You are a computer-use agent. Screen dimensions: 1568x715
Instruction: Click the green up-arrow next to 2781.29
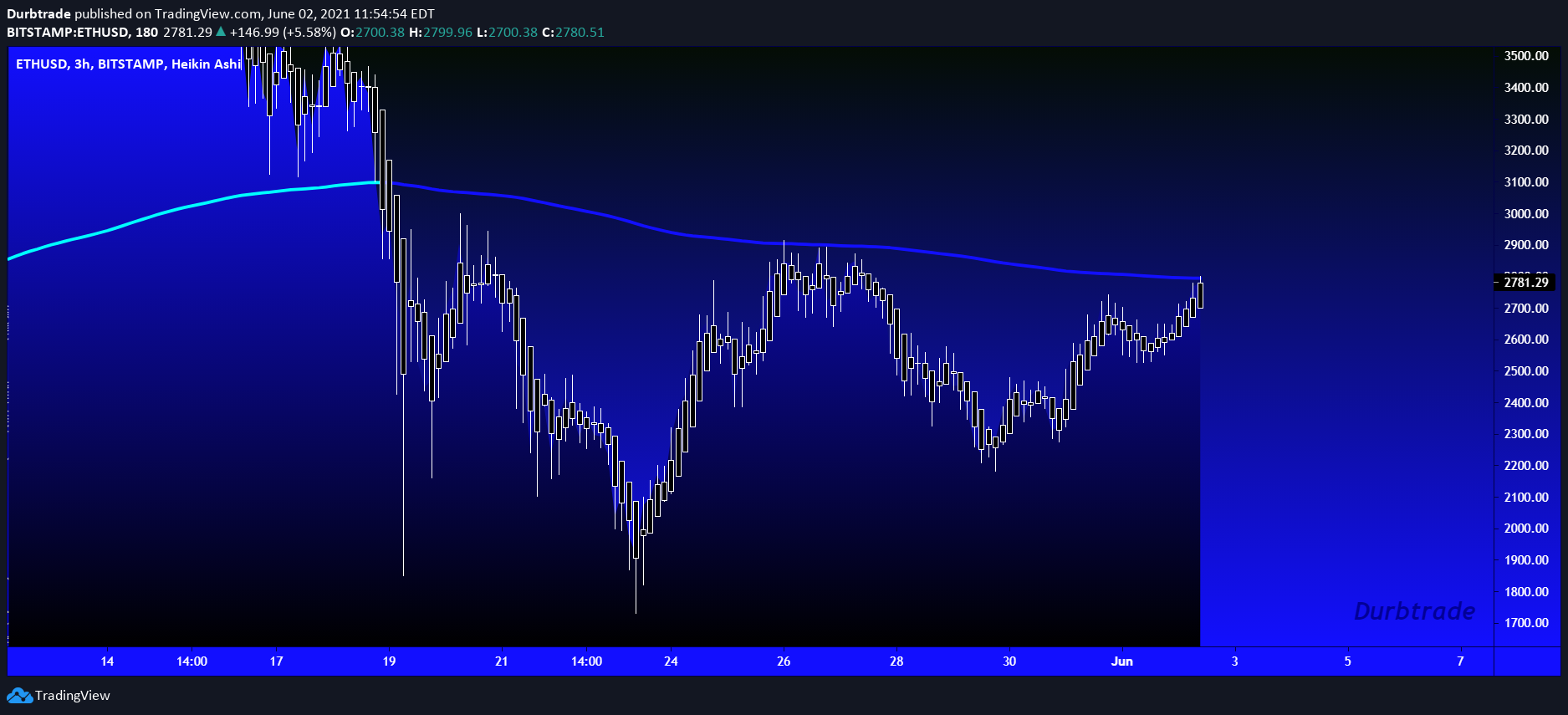coord(221,32)
